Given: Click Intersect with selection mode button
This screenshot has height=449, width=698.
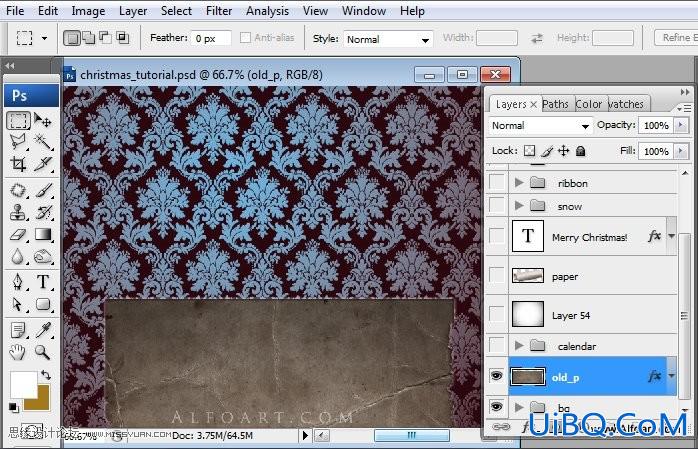Looking at the screenshot, I should point(122,38).
